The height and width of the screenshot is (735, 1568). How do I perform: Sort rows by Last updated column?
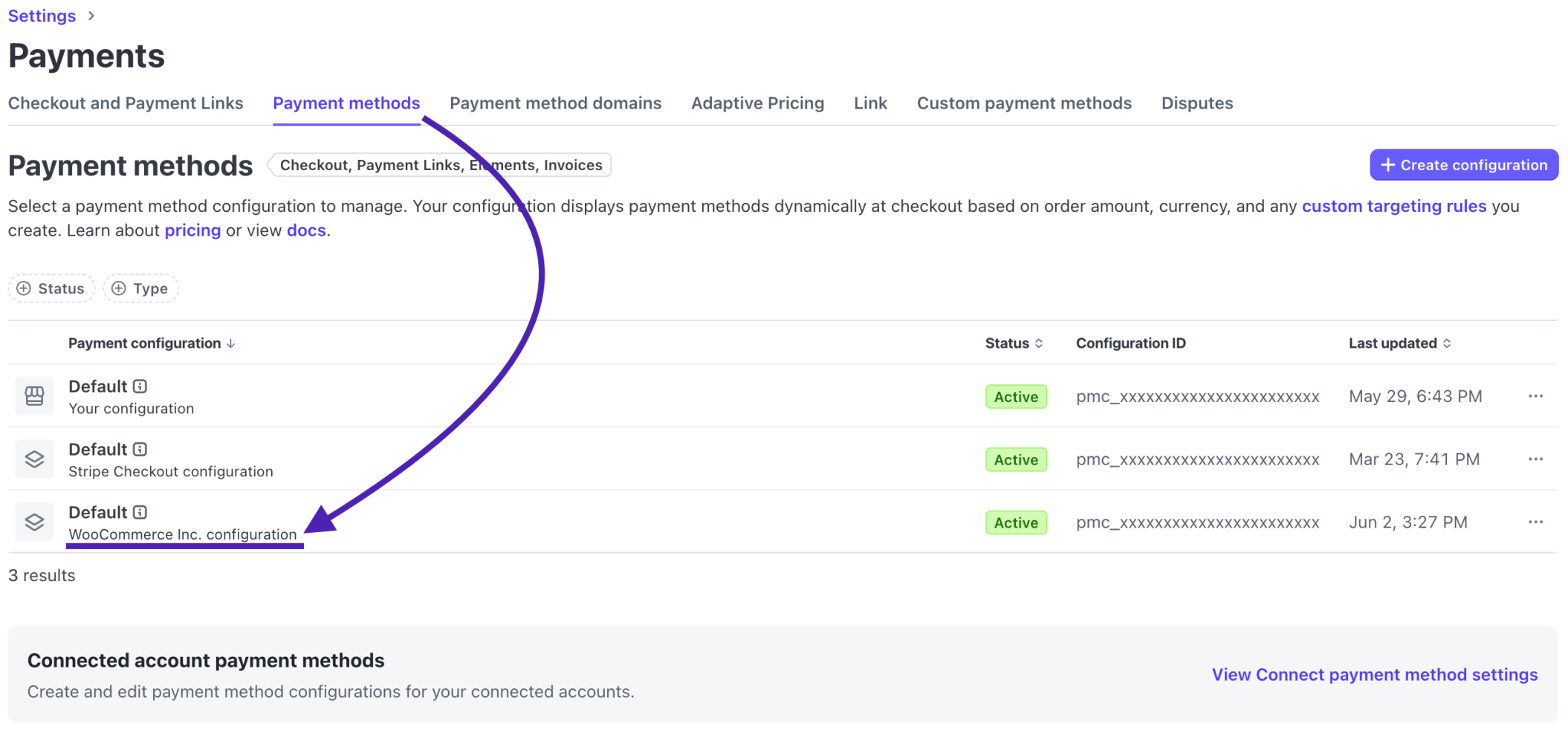[1399, 343]
